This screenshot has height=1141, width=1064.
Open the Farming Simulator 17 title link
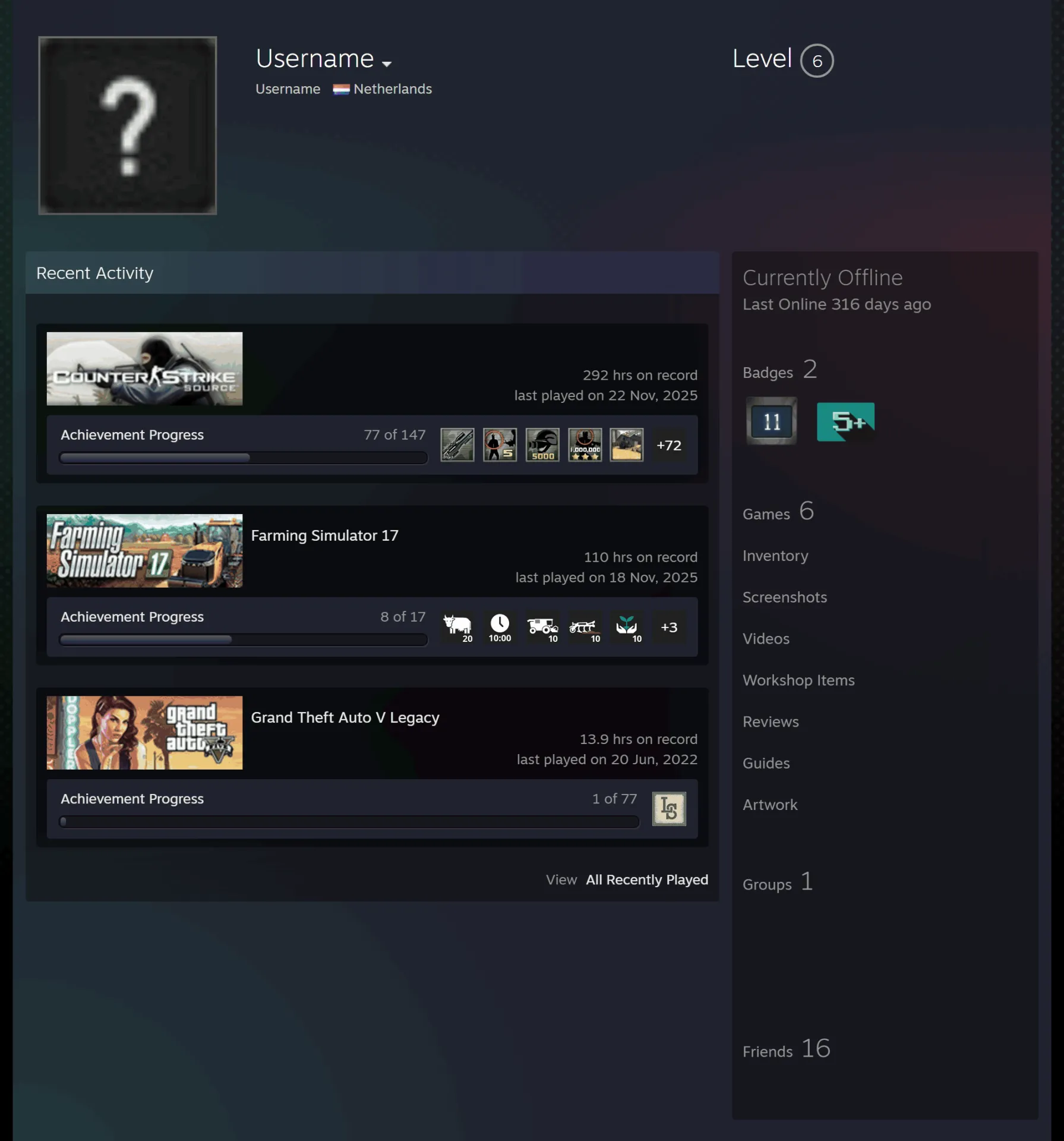pyautogui.click(x=324, y=535)
